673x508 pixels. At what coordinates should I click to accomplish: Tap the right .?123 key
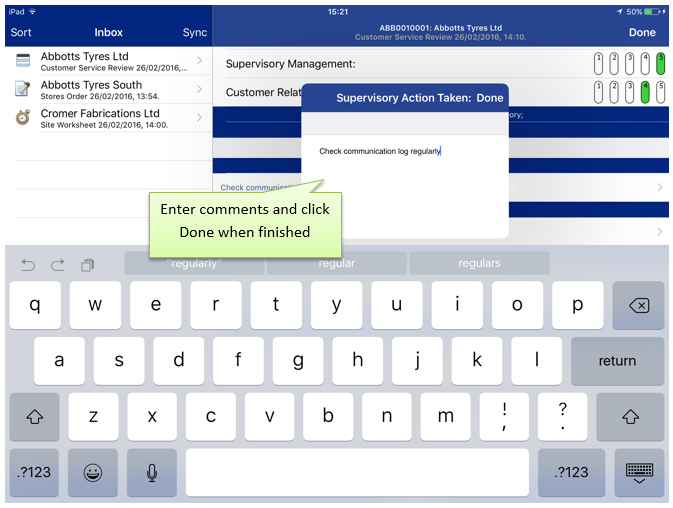(x=571, y=472)
